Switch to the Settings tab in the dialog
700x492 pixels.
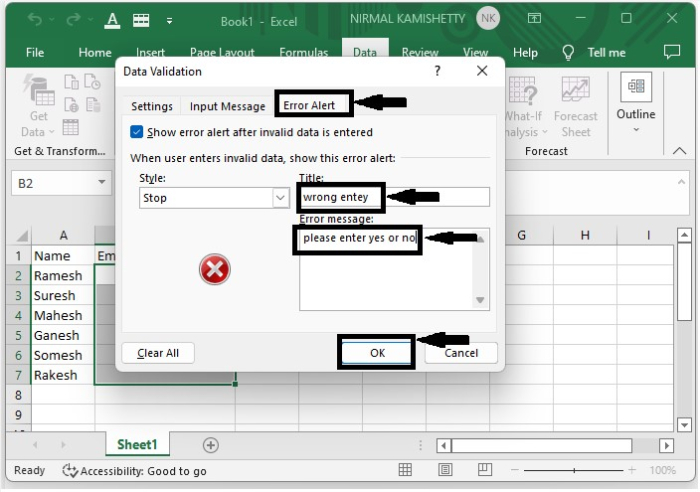click(152, 106)
